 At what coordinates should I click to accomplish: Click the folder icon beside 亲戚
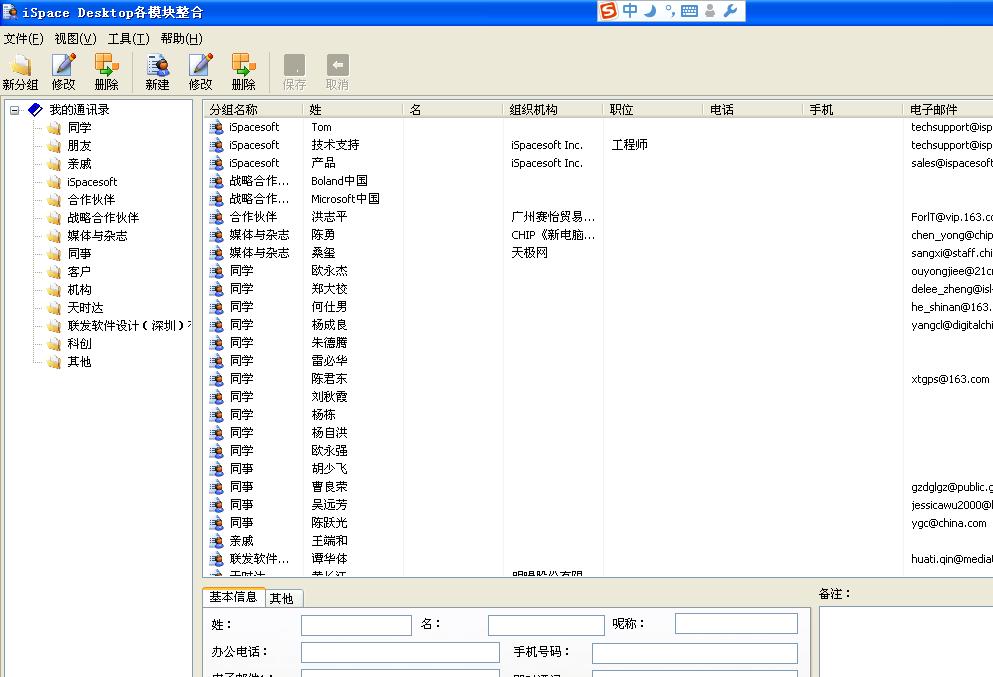[x=54, y=164]
